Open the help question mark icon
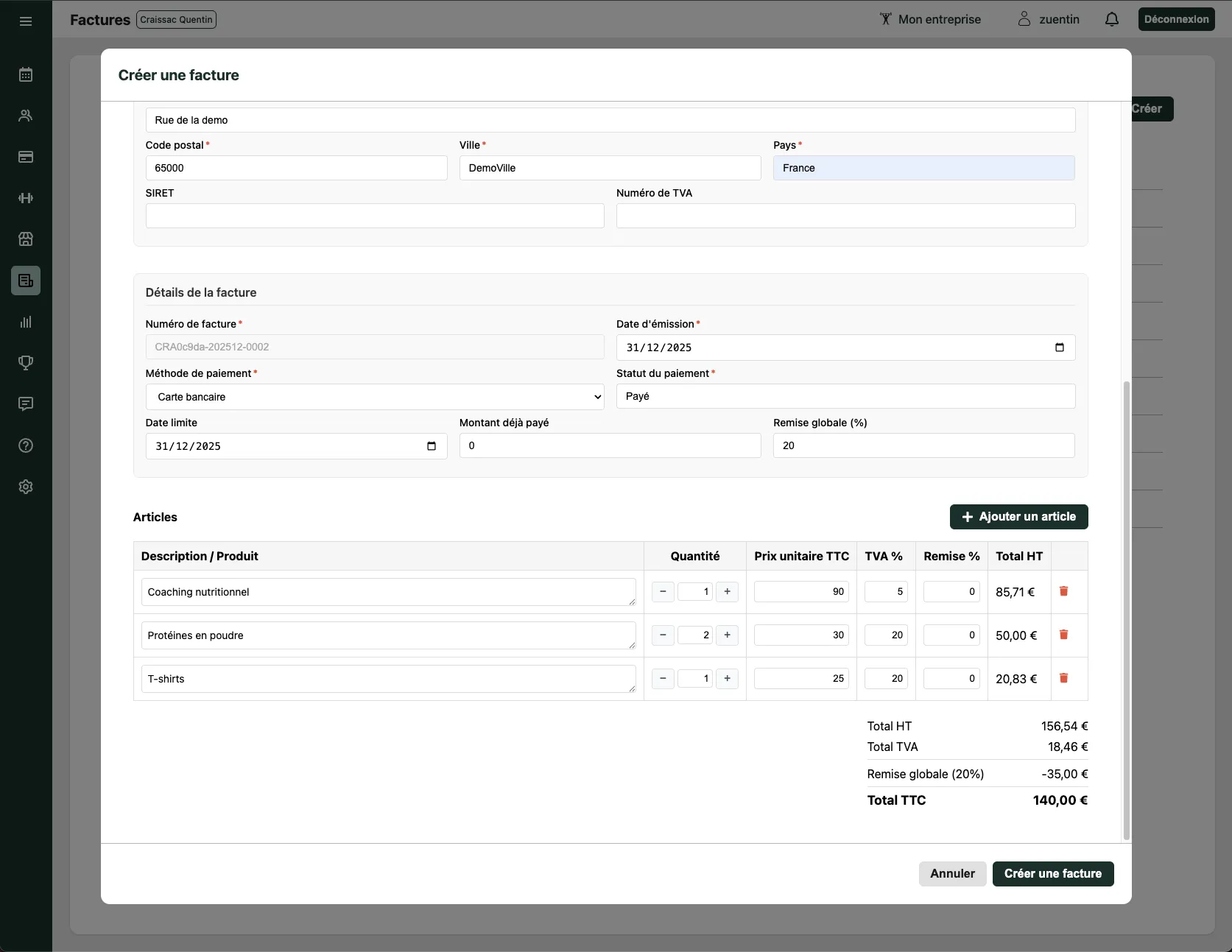Screen dimensions: 1232x952 click(x=26, y=445)
